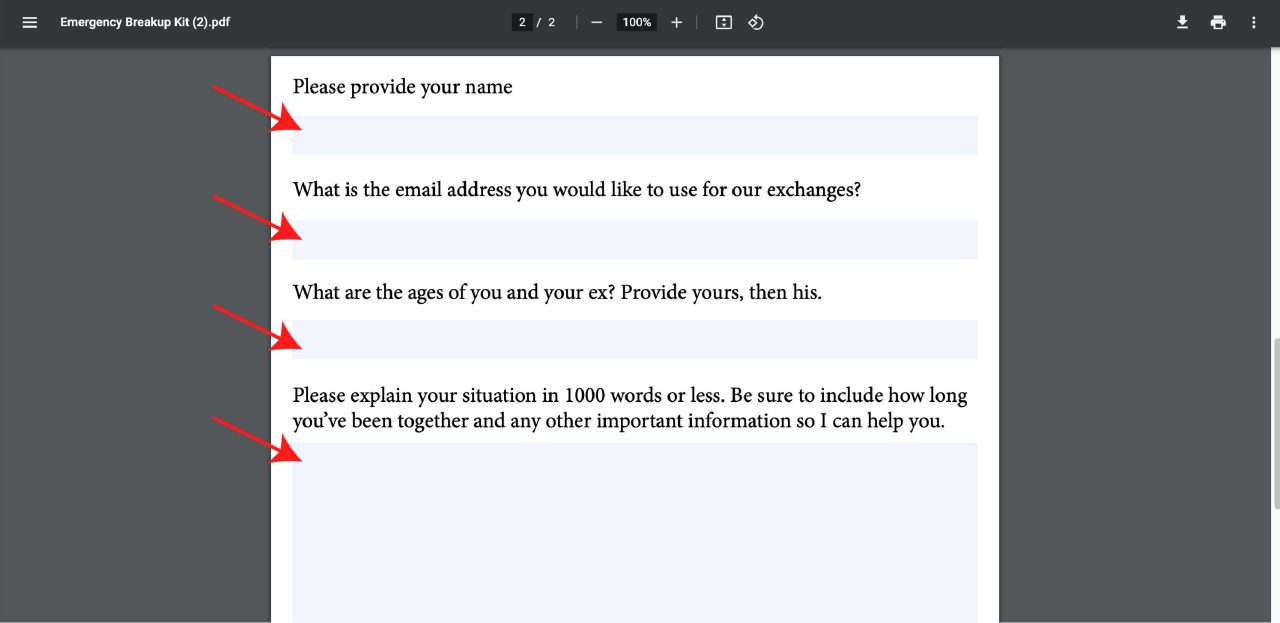Select the current page number box

(x=522, y=22)
